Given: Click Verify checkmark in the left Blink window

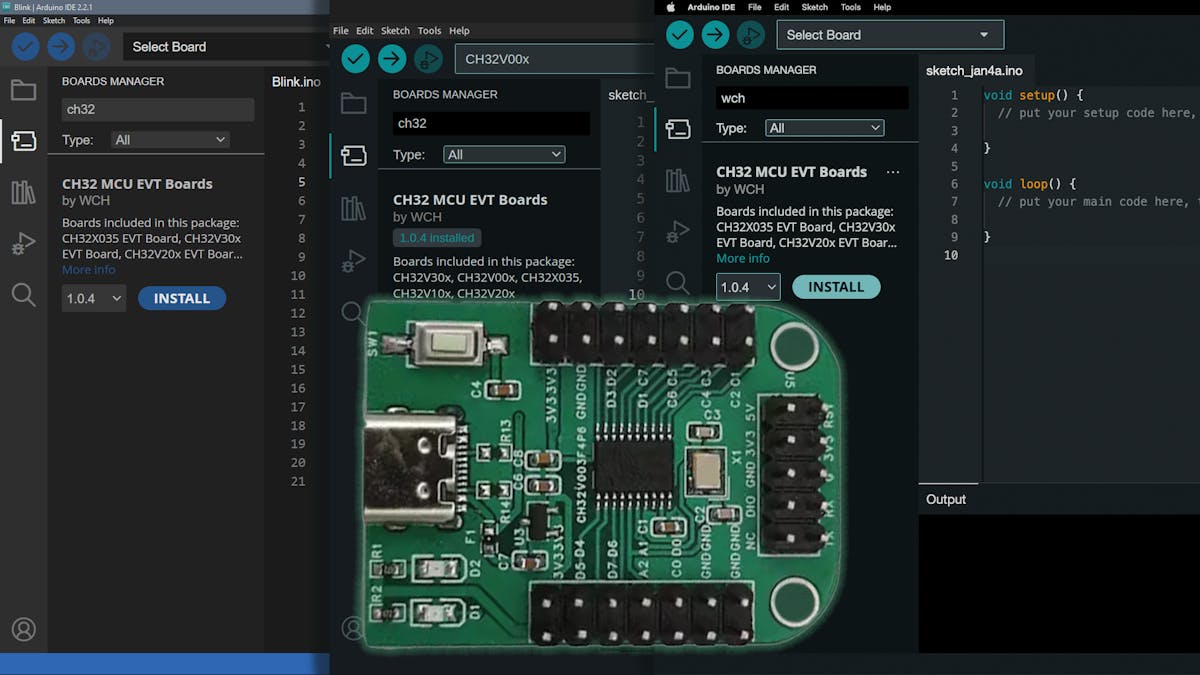Looking at the screenshot, I should pyautogui.click(x=25, y=46).
